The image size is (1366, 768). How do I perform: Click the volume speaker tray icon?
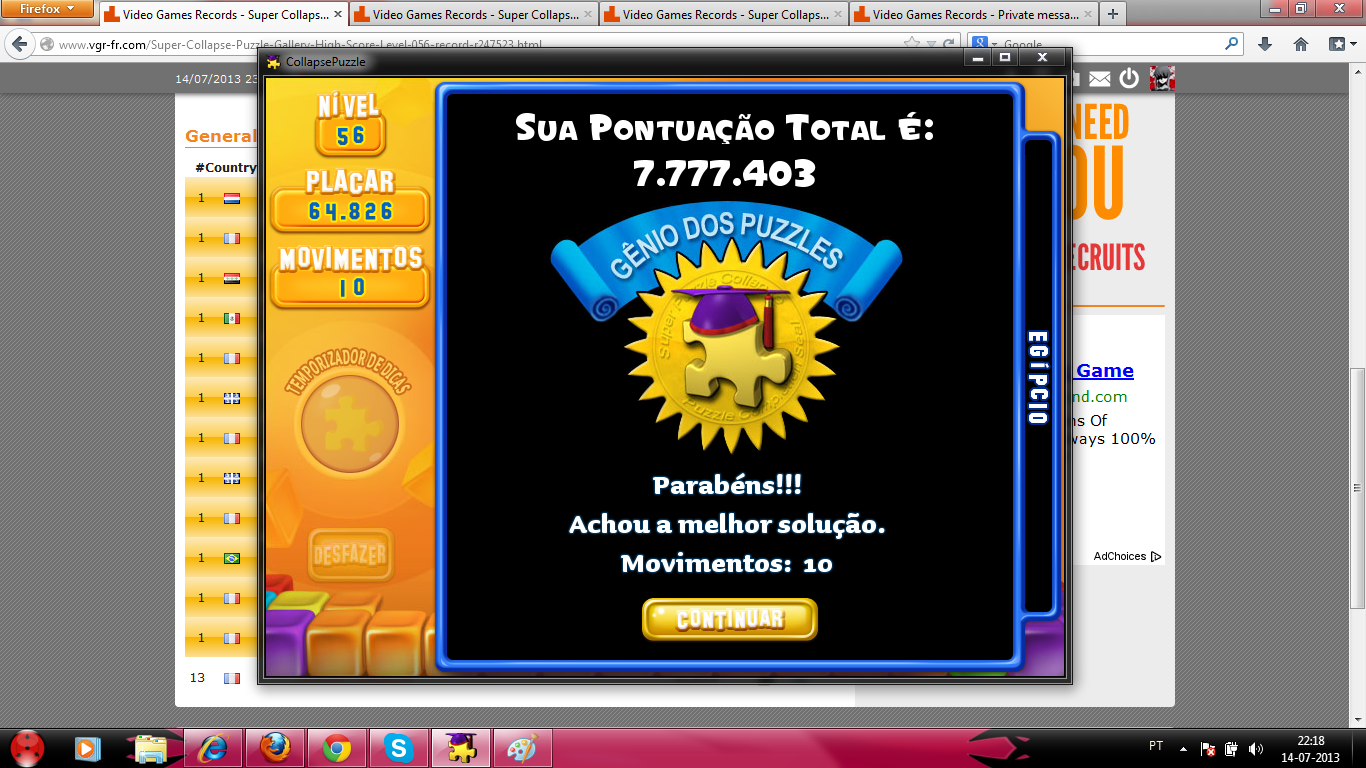pyautogui.click(x=1256, y=748)
